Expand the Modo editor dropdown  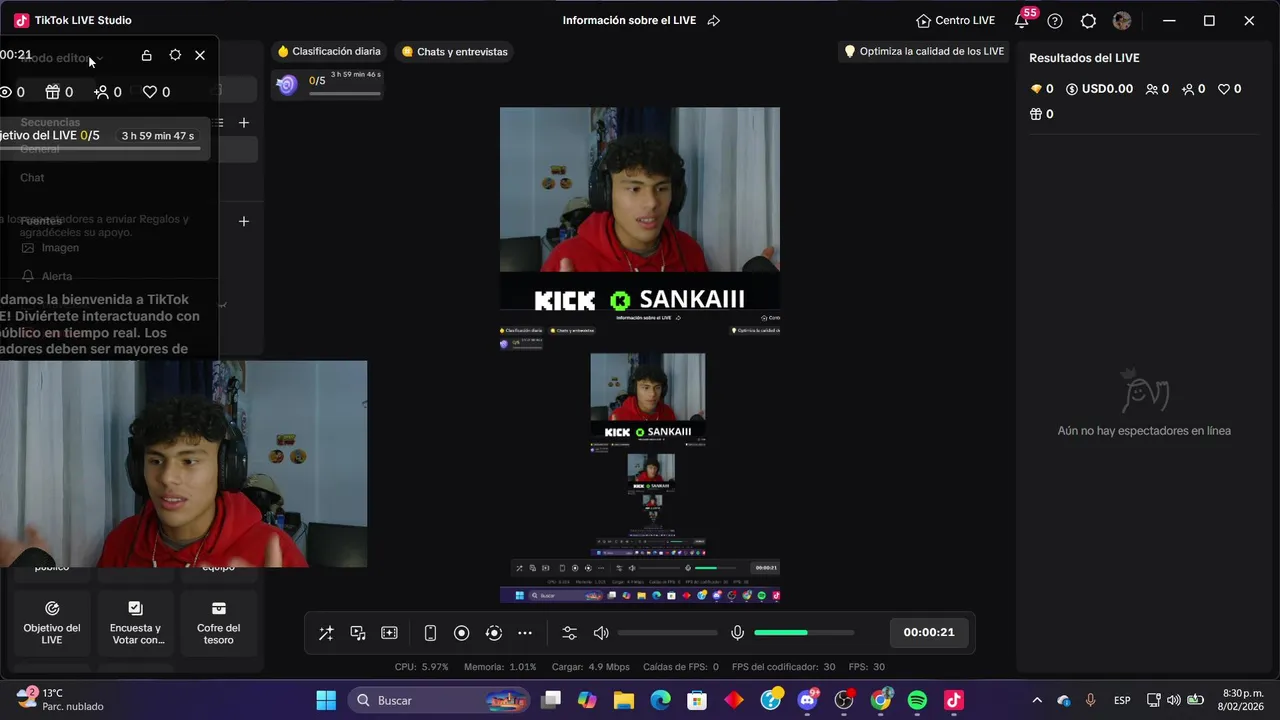click(62, 58)
